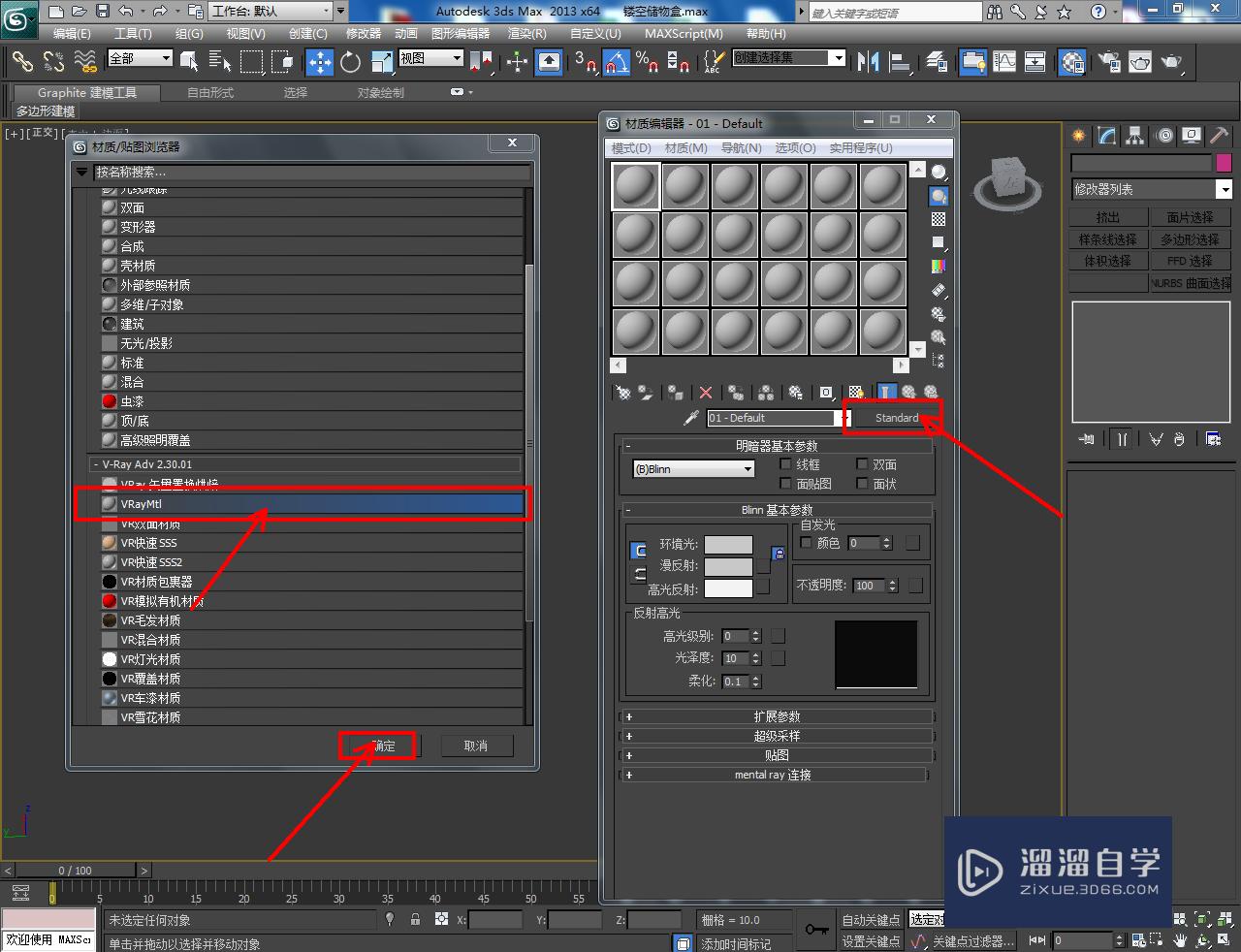Expand 贴图 maps rollout
The image size is (1241, 952).
click(x=777, y=755)
